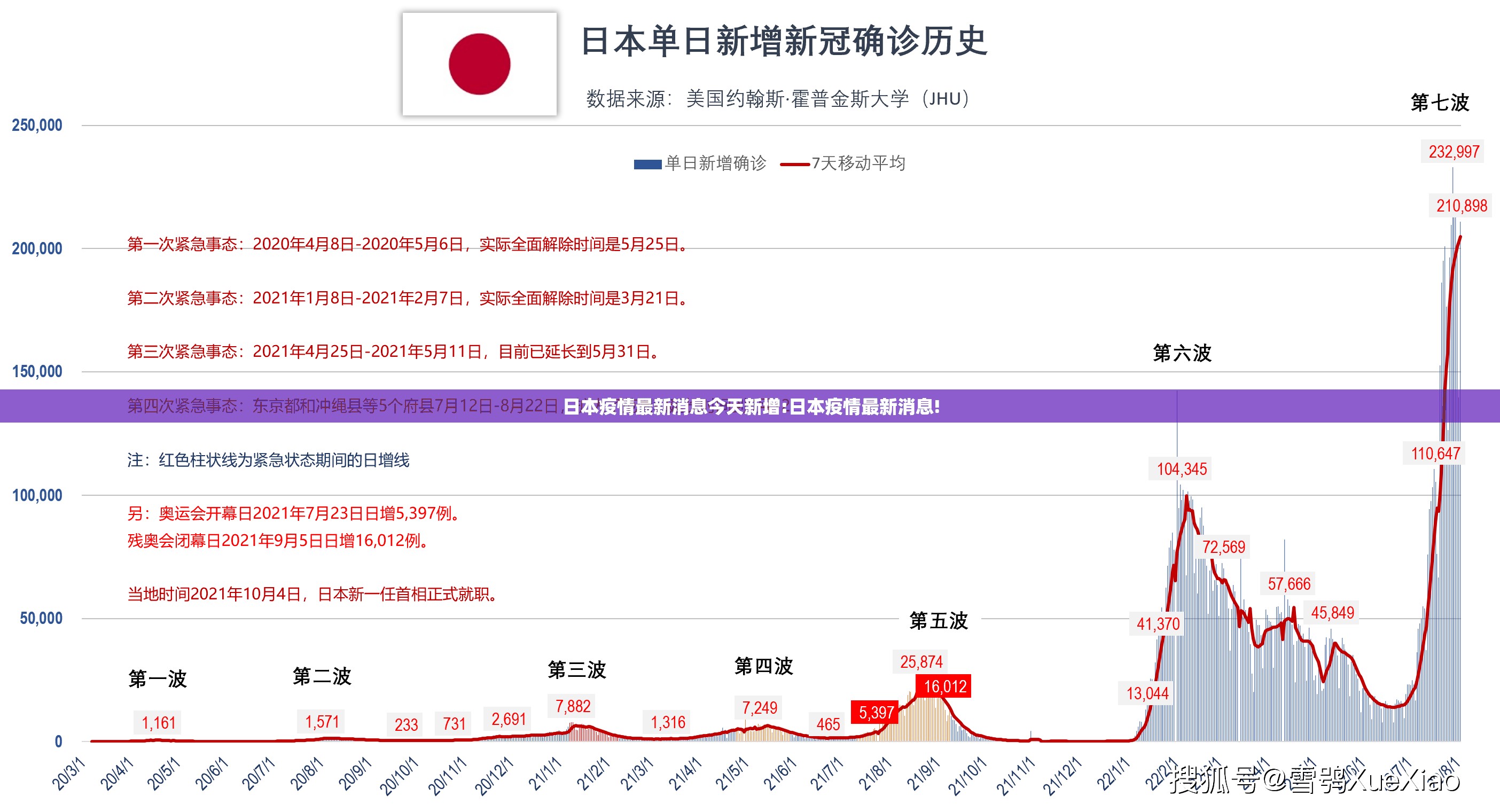1500x812 pixels.
Task: Click the data label 465
Action: tap(828, 724)
